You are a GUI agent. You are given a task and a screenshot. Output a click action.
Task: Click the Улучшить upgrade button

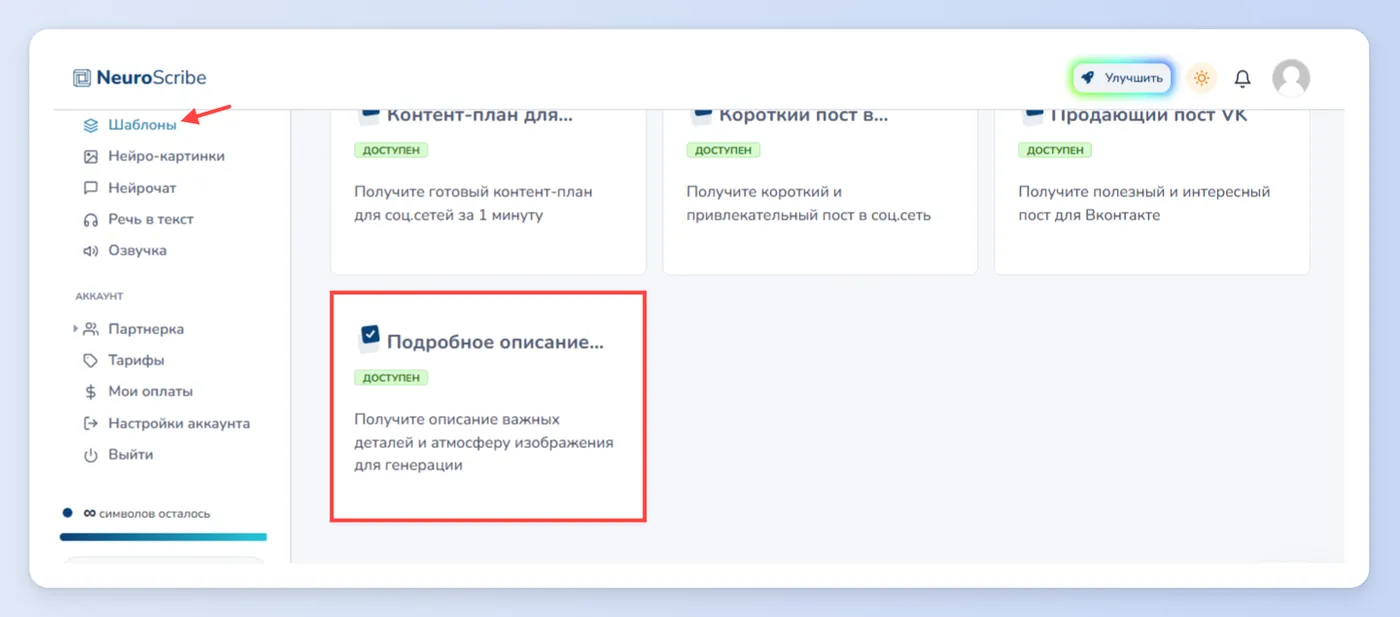[1122, 78]
